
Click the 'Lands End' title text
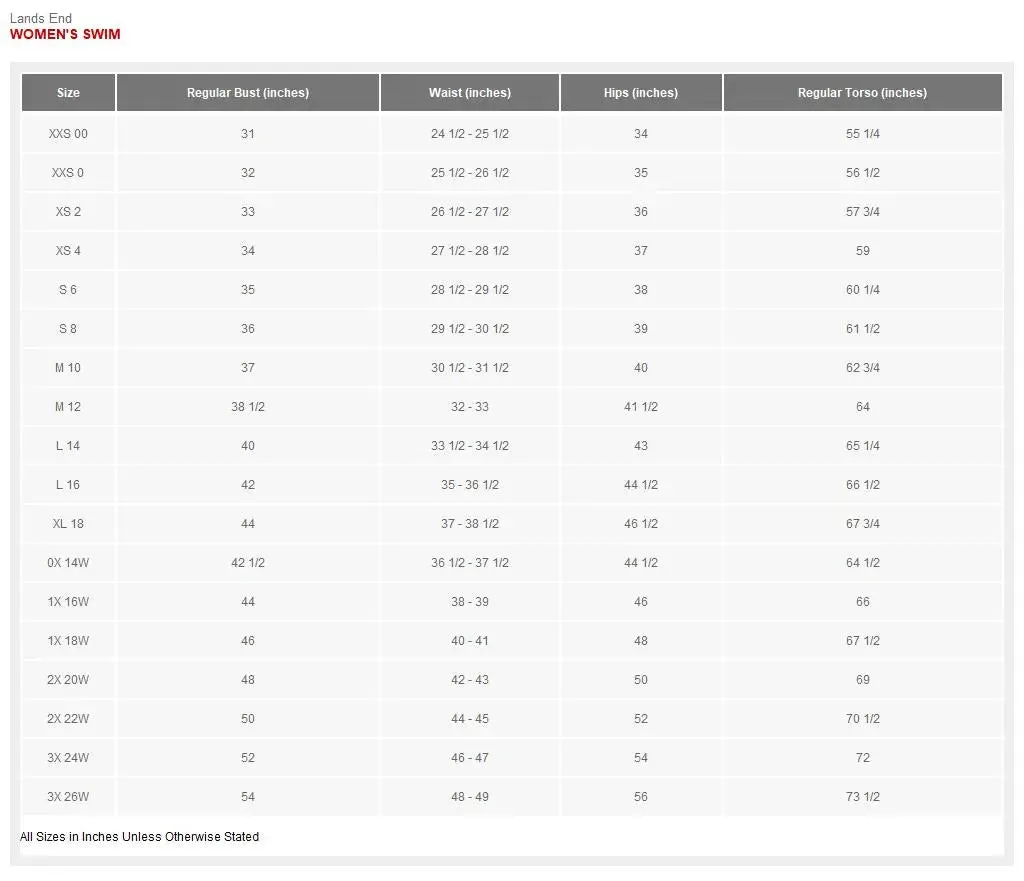pyautogui.click(x=40, y=18)
